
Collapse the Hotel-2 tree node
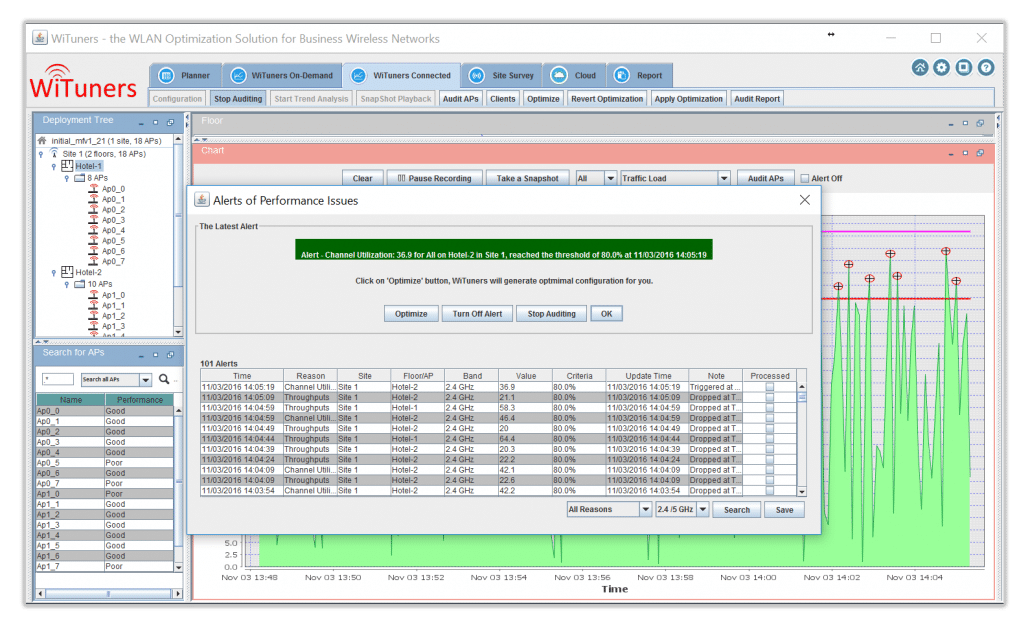[54, 273]
